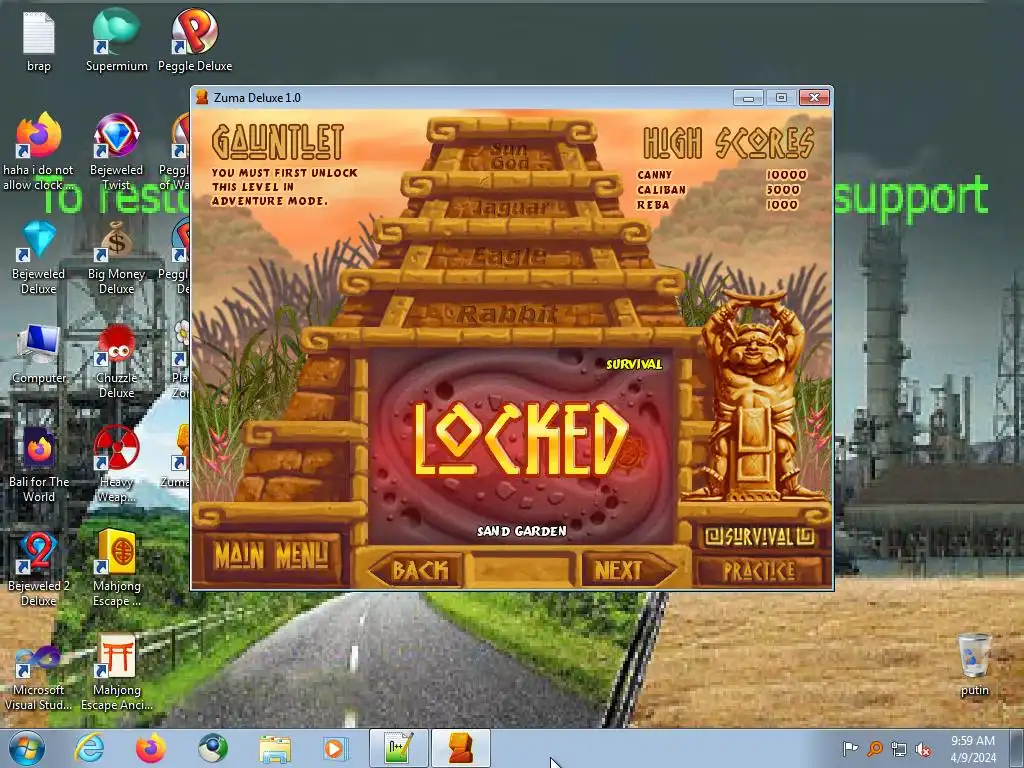Open the putin recycle bin icon

974,664
